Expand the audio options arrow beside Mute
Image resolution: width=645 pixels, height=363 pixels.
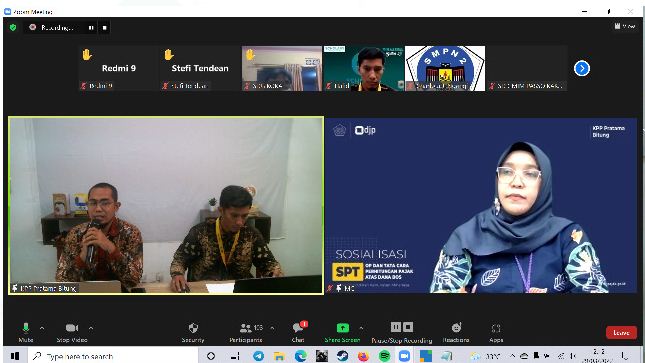[42, 328]
